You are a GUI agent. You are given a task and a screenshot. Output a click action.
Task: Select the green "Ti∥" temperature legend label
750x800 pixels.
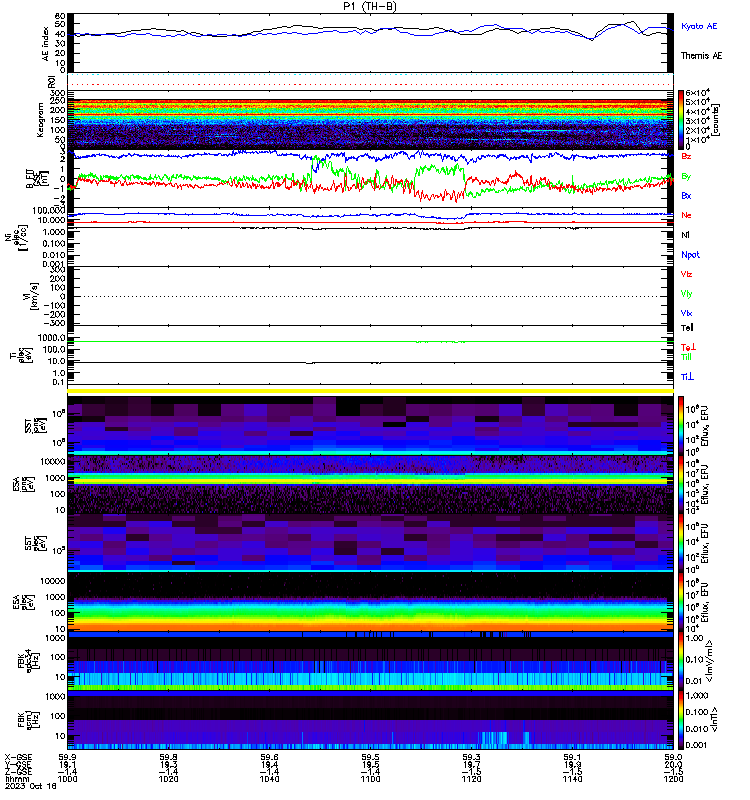686,357
